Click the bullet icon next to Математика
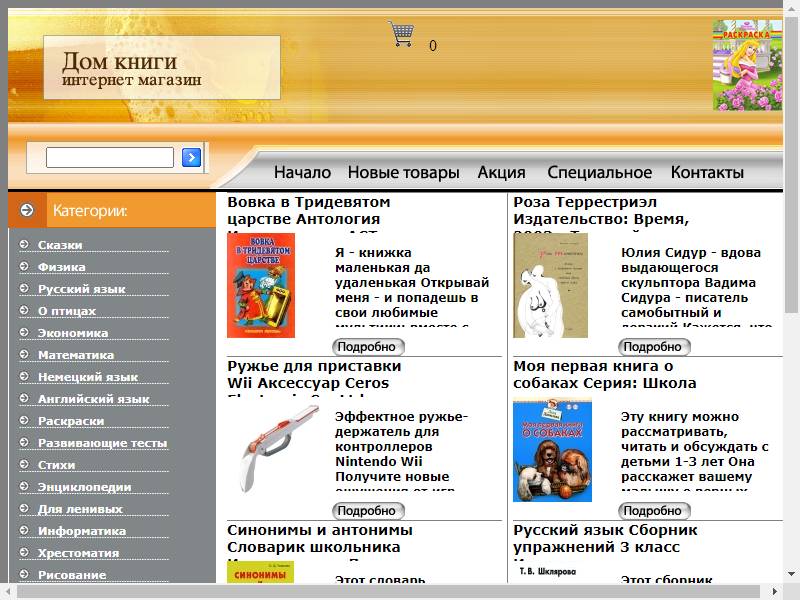This screenshot has height=600, width=800. pyautogui.click(x=24, y=354)
